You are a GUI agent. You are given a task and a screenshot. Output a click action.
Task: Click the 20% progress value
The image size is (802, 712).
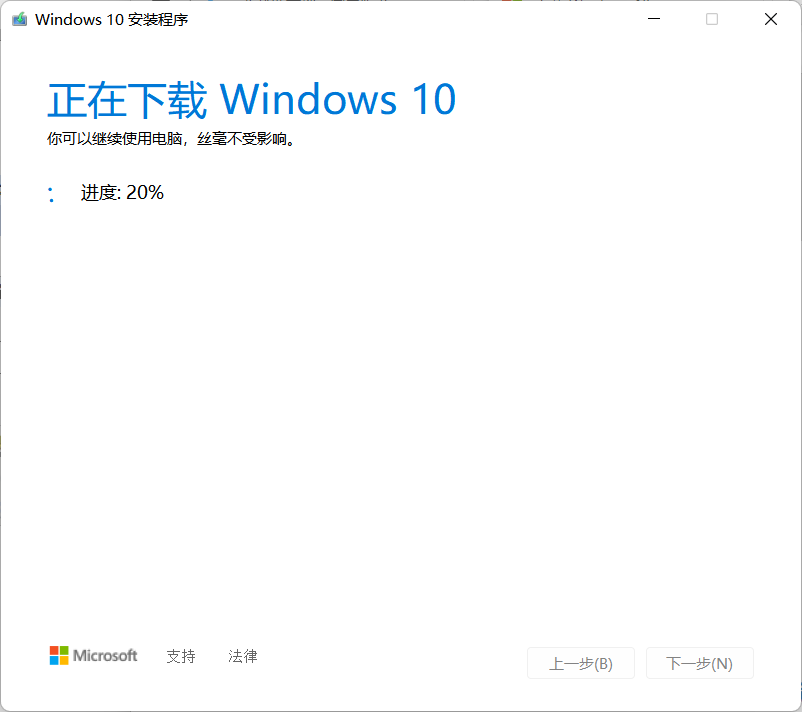[145, 192]
